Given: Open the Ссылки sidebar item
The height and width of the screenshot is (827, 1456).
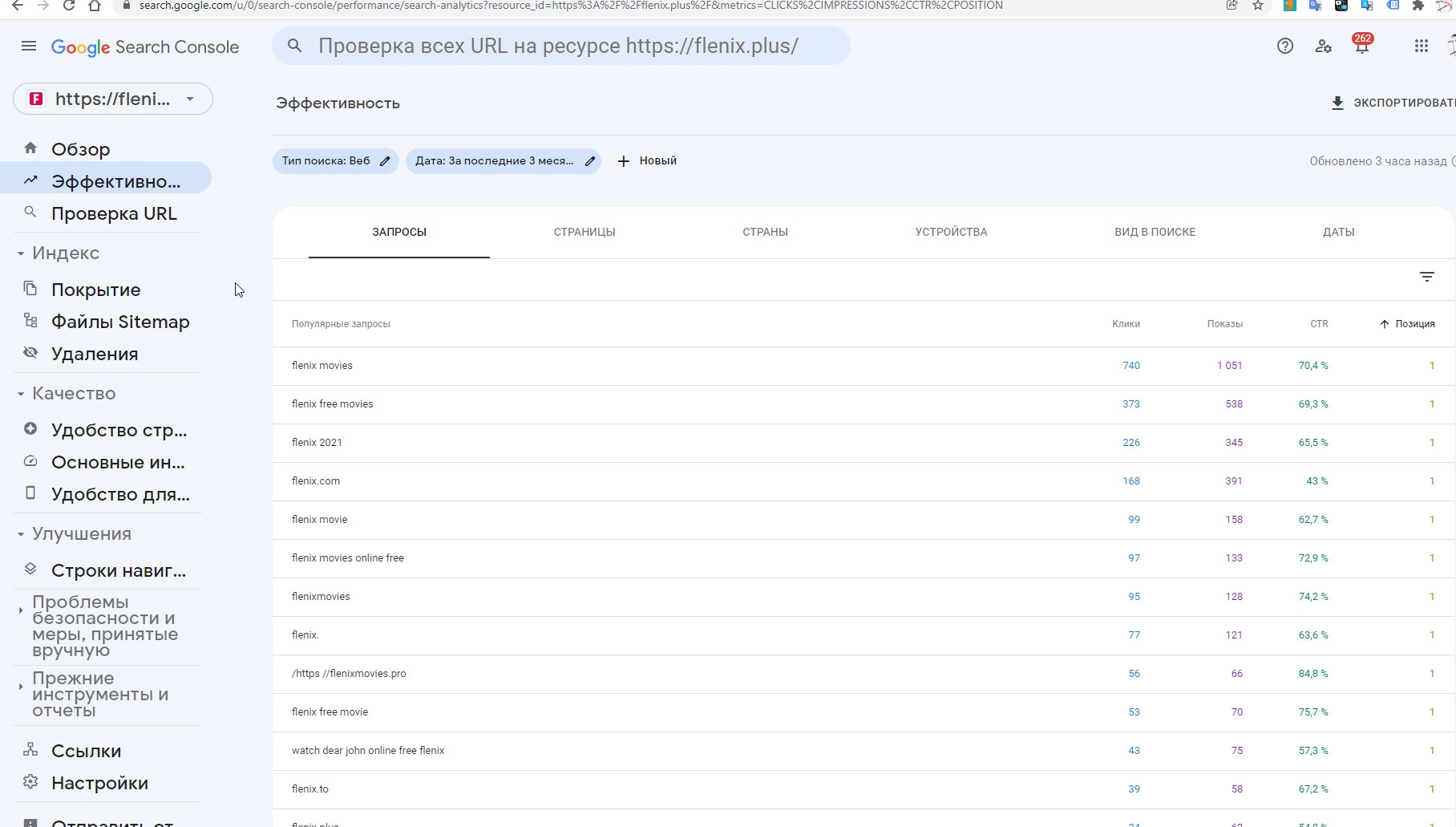Looking at the screenshot, I should point(86,751).
